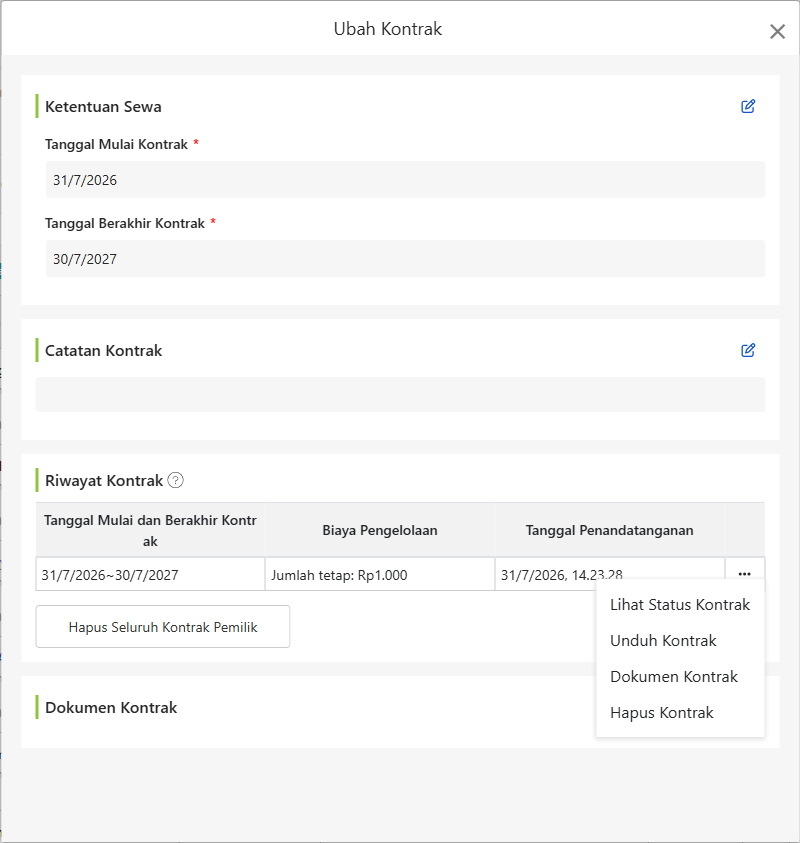Select the Jumlah tetap: Rp1.000 cell
The height and width of the screenshot is (843, 800).
tap(380, 575)
